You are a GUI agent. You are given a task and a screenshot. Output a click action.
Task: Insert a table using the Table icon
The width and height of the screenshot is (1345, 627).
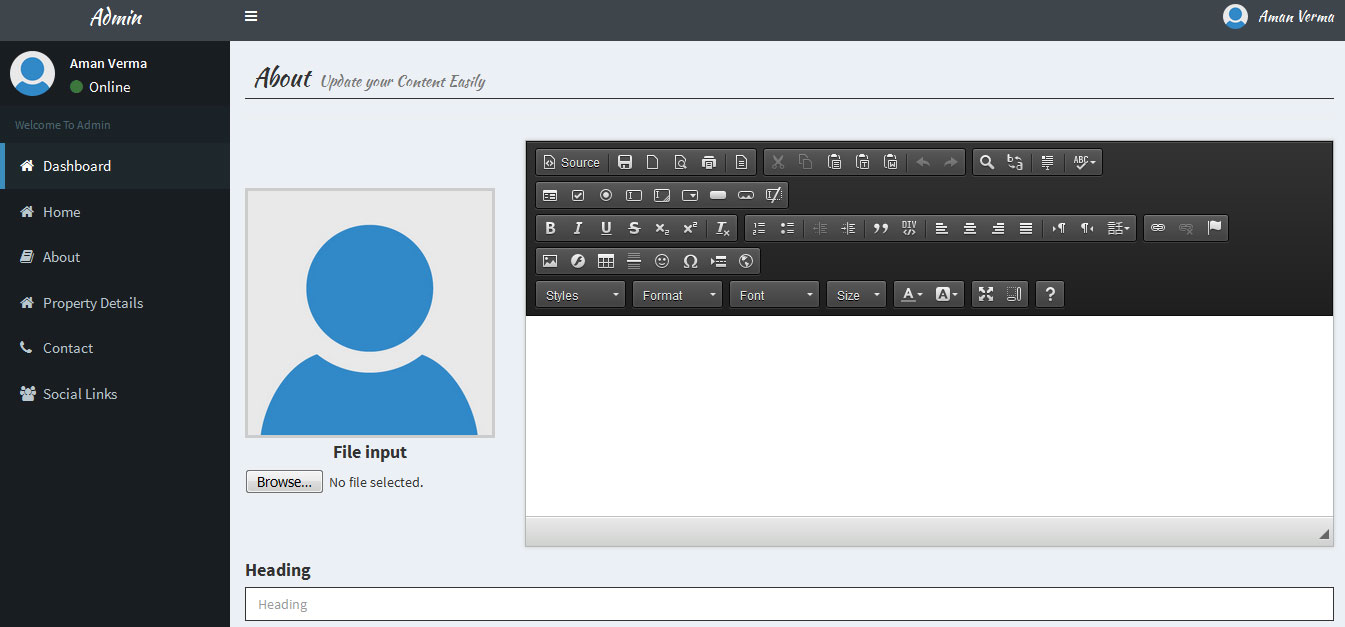coord(606,261)
